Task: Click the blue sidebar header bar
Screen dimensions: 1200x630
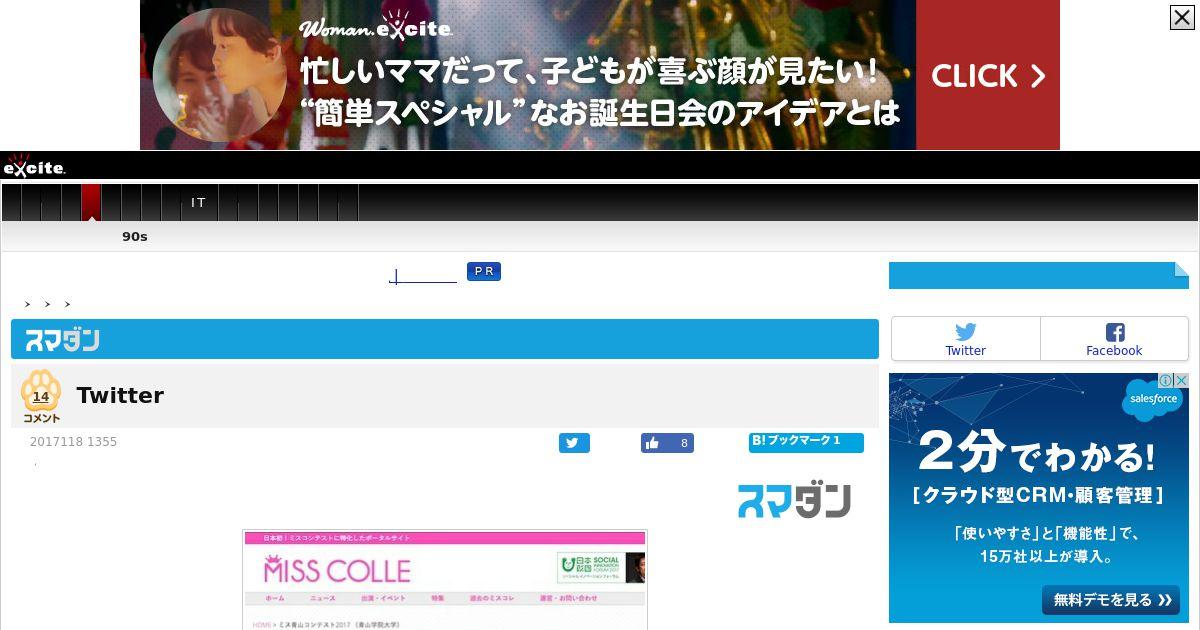Action: (x=1039, y=275)
